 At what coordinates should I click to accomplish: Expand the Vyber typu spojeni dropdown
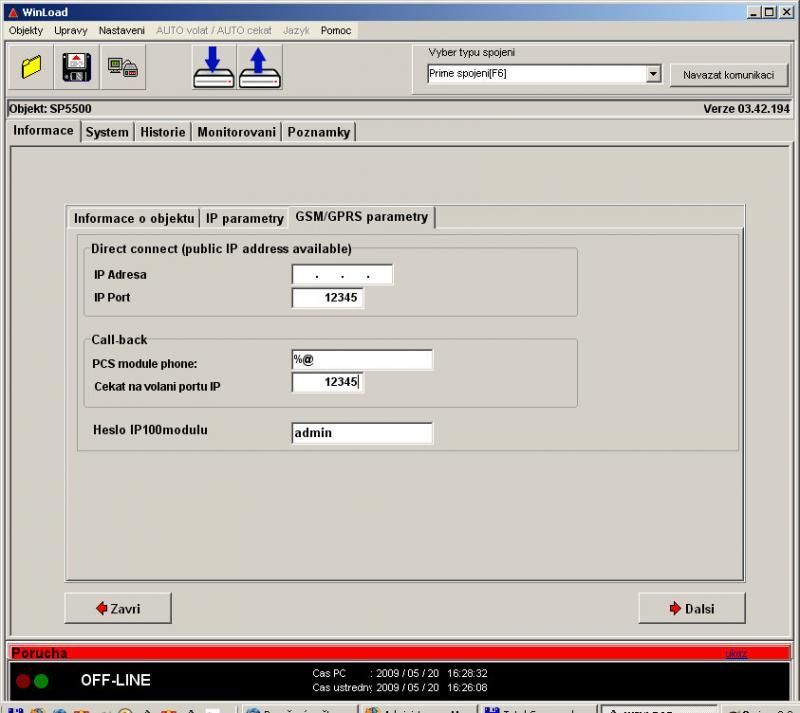pos(654,74)
